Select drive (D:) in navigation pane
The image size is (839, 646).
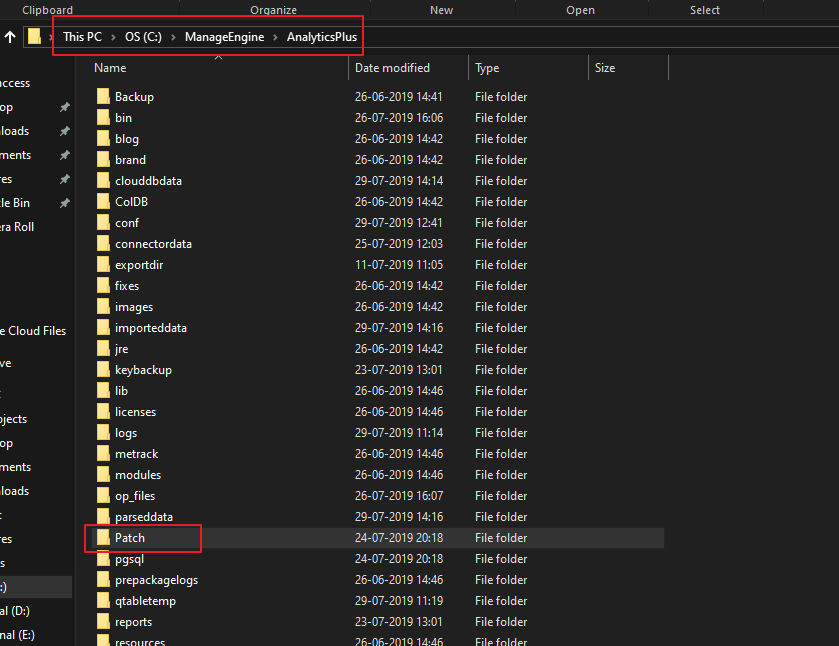pyautogui.click(x=15, y=611)
